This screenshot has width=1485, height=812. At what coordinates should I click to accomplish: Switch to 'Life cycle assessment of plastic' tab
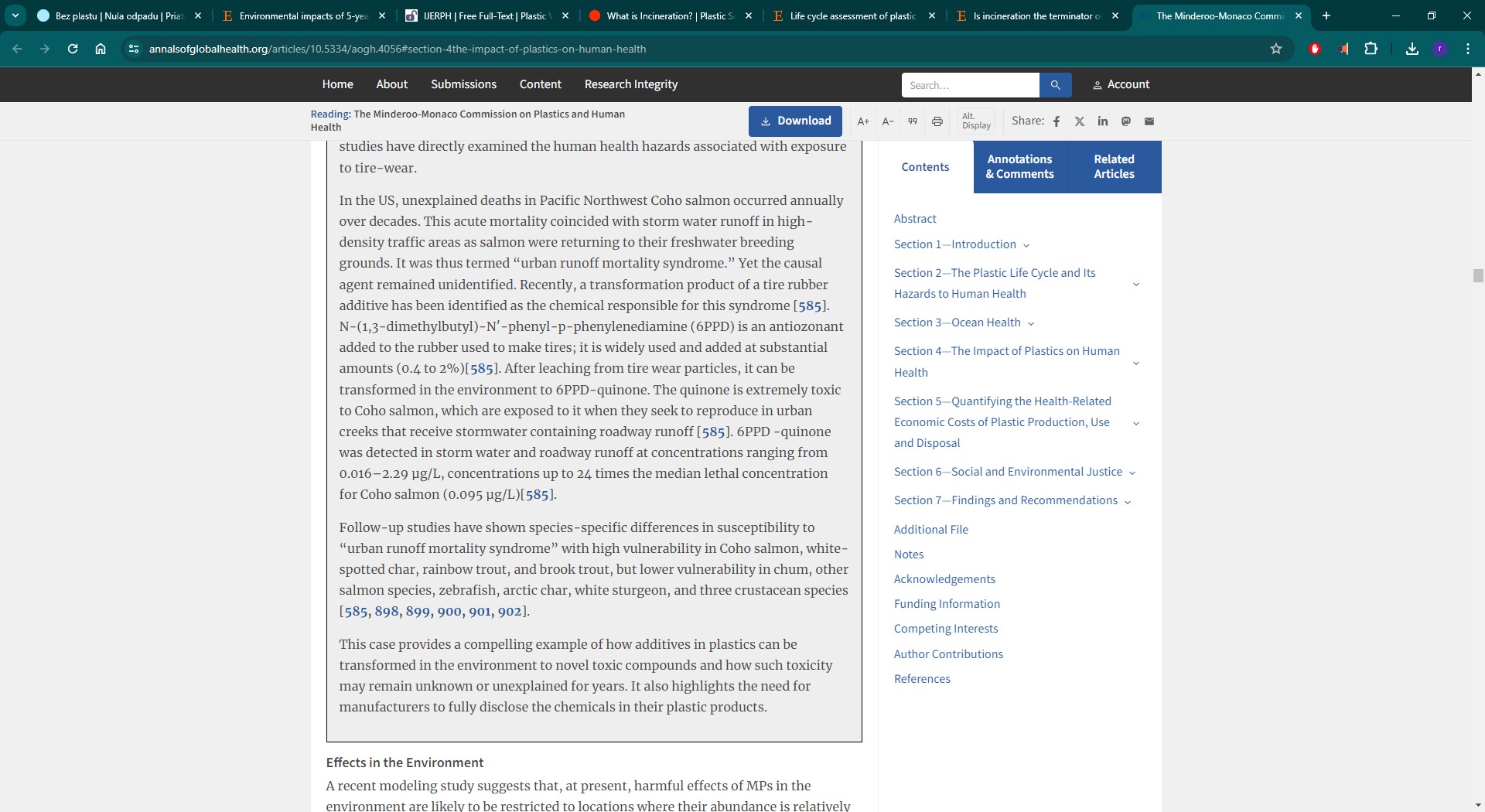point(854,15)
